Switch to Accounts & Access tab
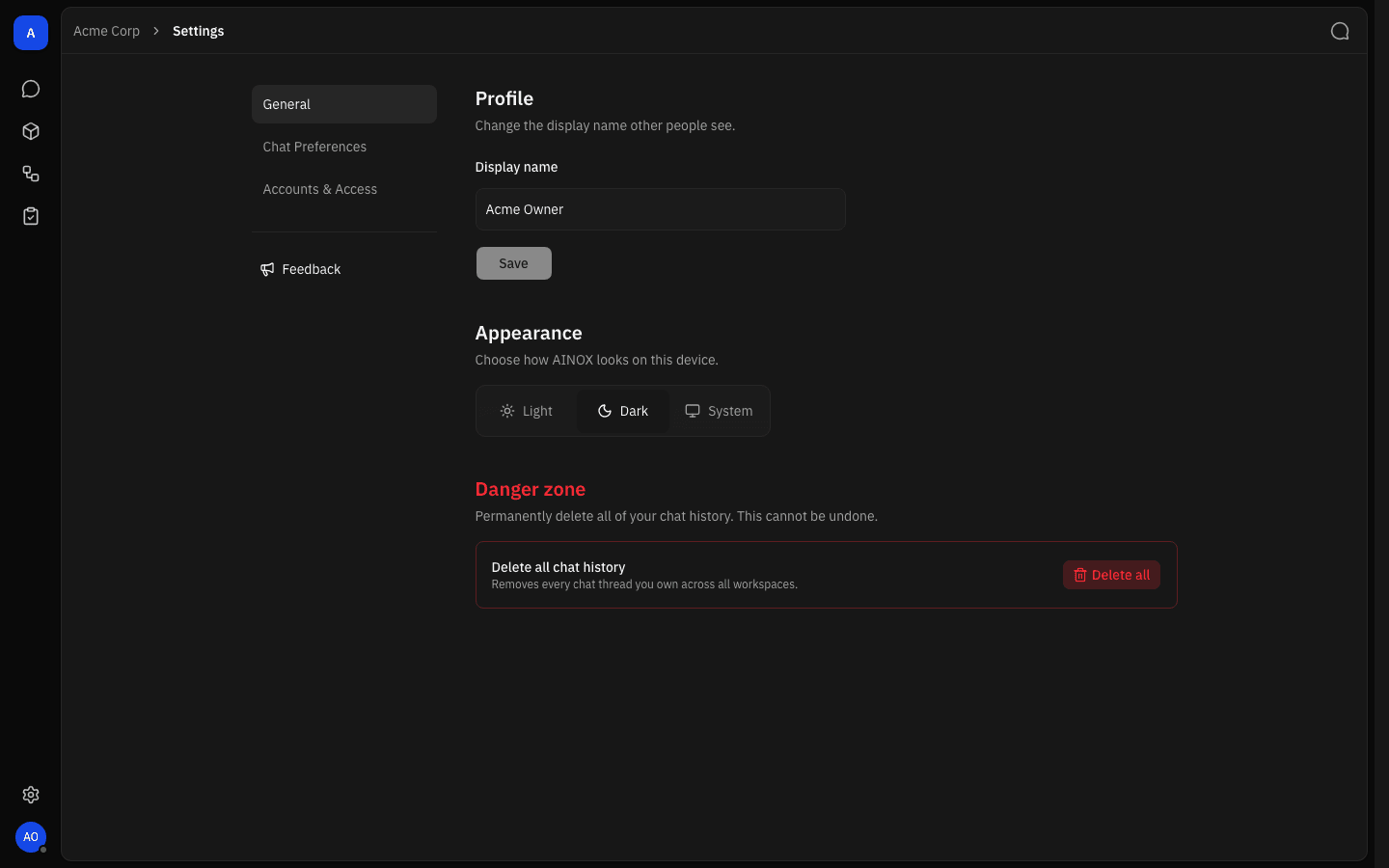The width and height of the screenshot is (1389, 868). (x=344, y=189)
